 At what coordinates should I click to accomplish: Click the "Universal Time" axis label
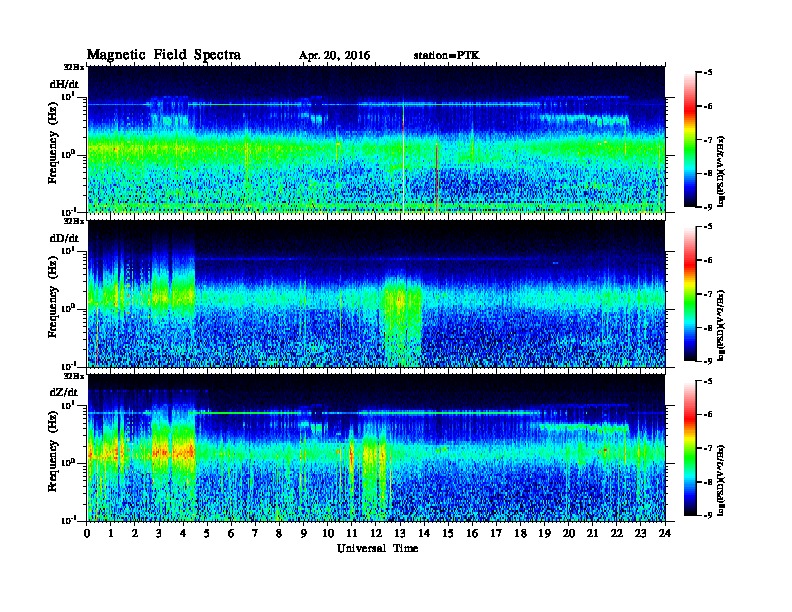(377, 548)
